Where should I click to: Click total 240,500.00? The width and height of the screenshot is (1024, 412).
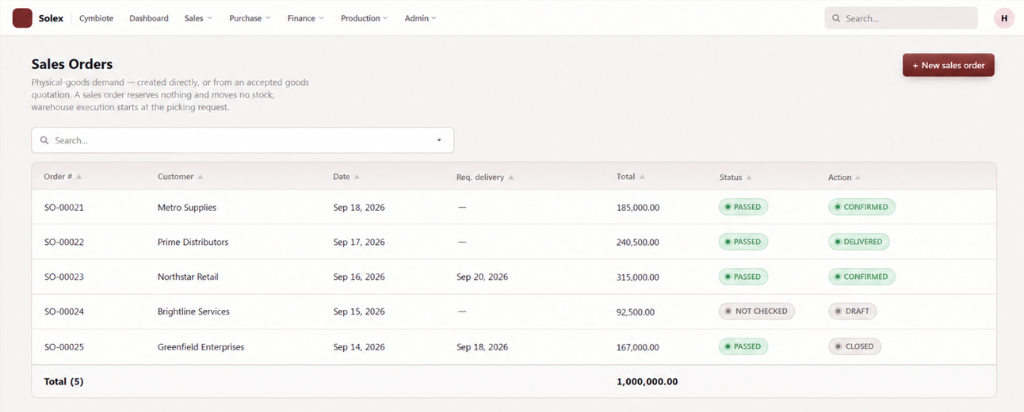[x=638, y=242]
